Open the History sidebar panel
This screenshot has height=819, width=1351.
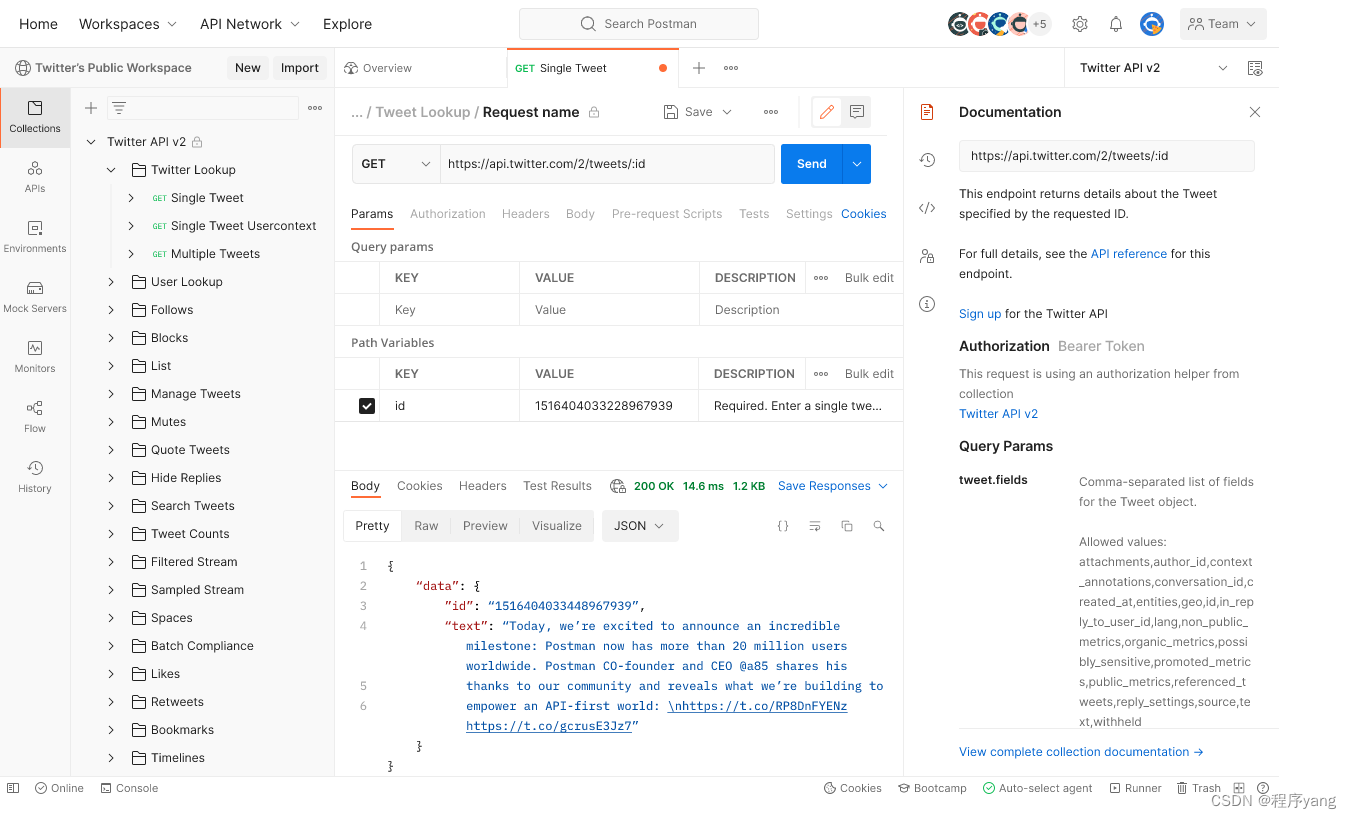click(x=35, y=477)
